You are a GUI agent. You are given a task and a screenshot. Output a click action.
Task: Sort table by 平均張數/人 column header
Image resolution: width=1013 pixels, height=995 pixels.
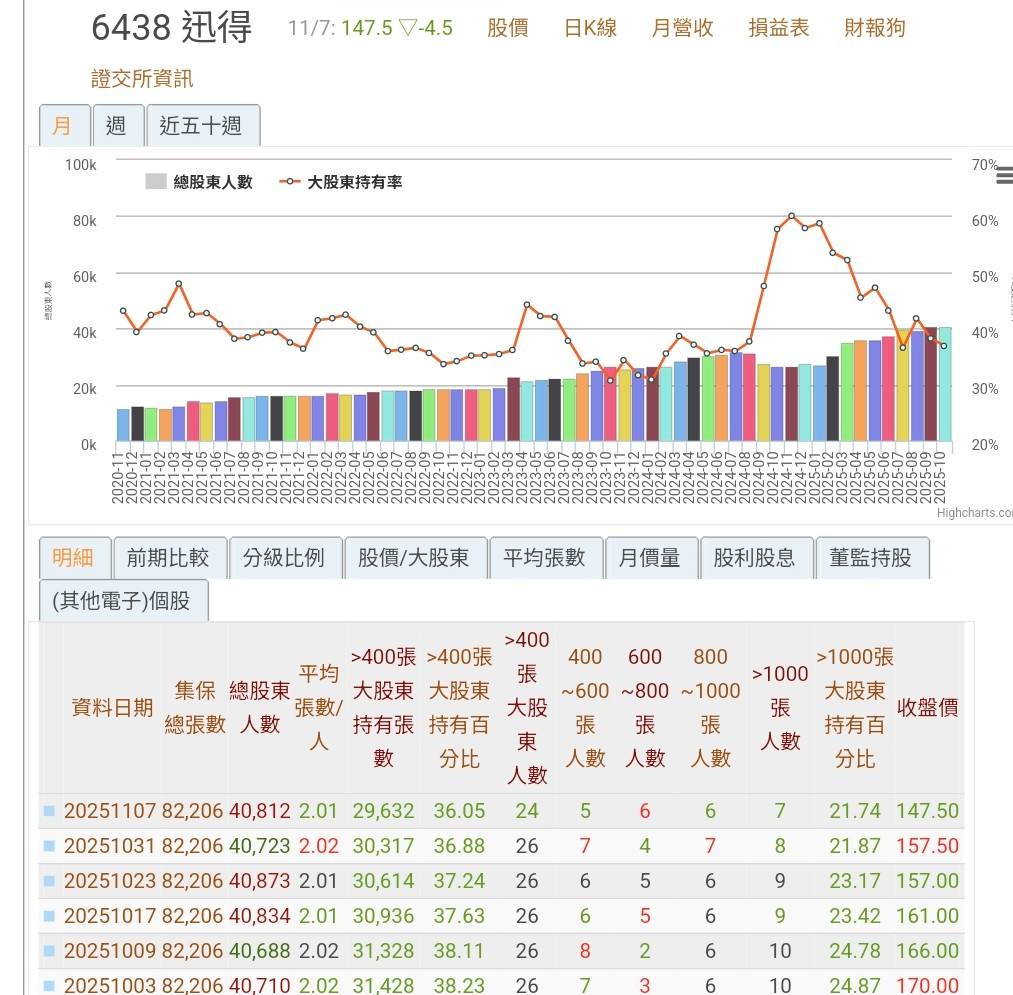click(319, 707)
